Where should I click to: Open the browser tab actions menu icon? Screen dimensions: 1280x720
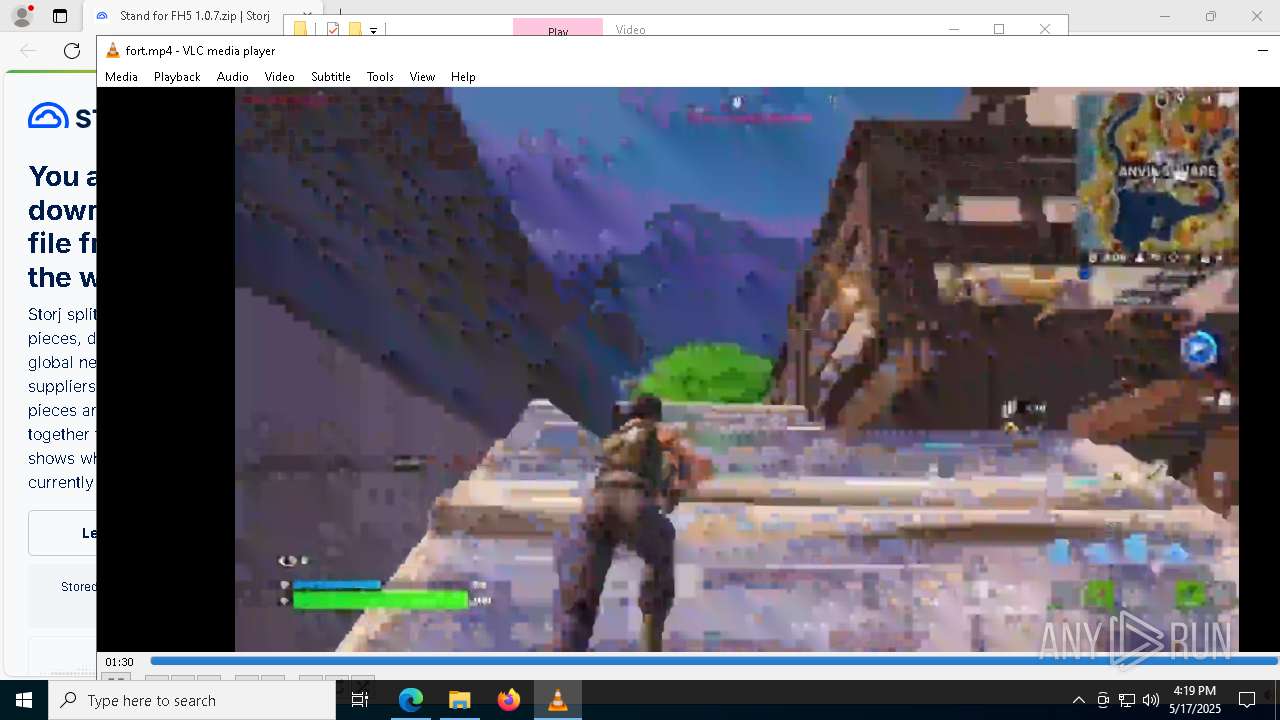[x=60, y=16]
